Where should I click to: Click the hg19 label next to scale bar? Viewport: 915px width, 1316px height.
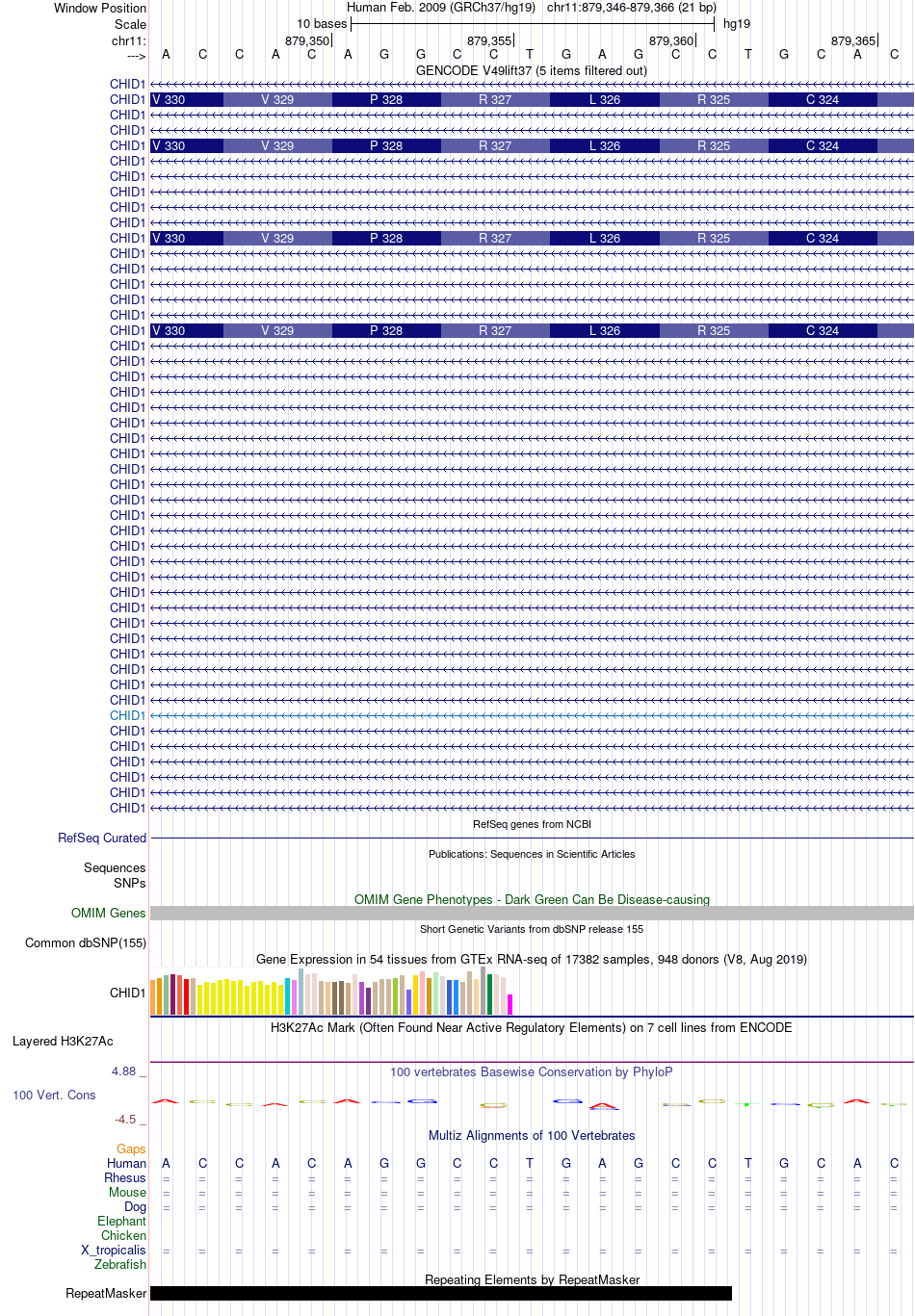[737, 24]
